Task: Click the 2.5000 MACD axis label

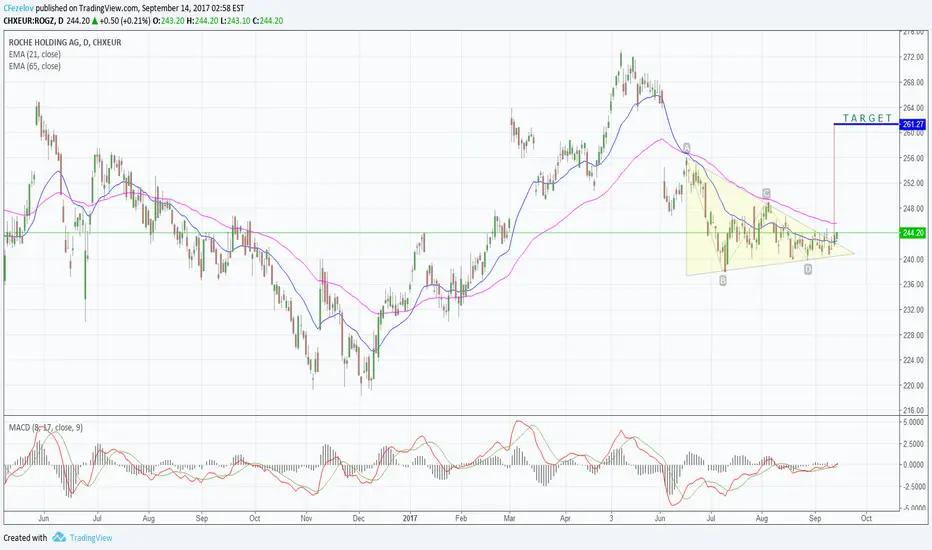Action: pyautogui.click(x=914, y=444)
